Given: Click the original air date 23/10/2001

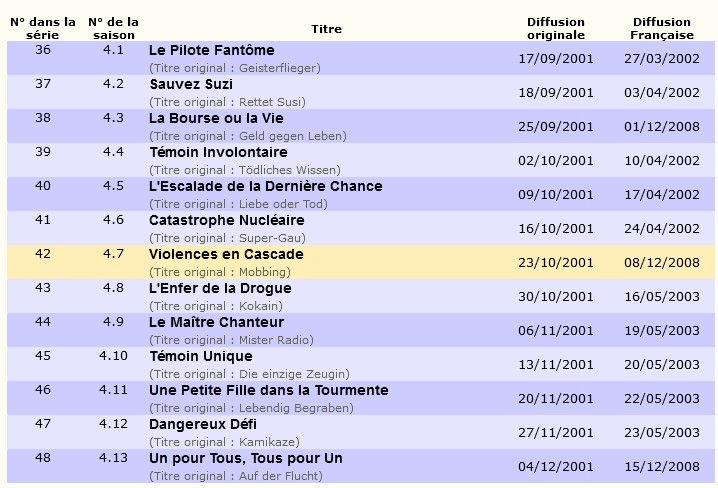Looking at the screenshot, I should (x=556, y=262).
